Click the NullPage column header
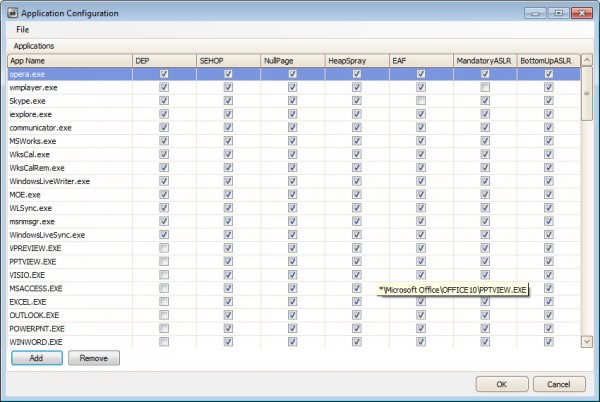The image size is (600, 402). (x=293, y=60)
